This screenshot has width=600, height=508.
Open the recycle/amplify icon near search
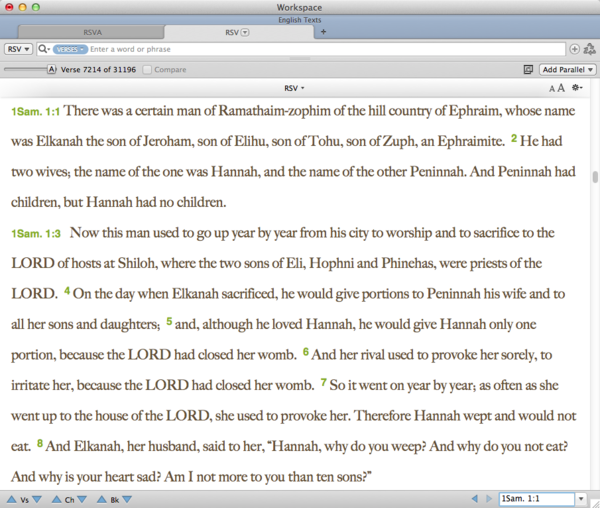click(589, 49)
